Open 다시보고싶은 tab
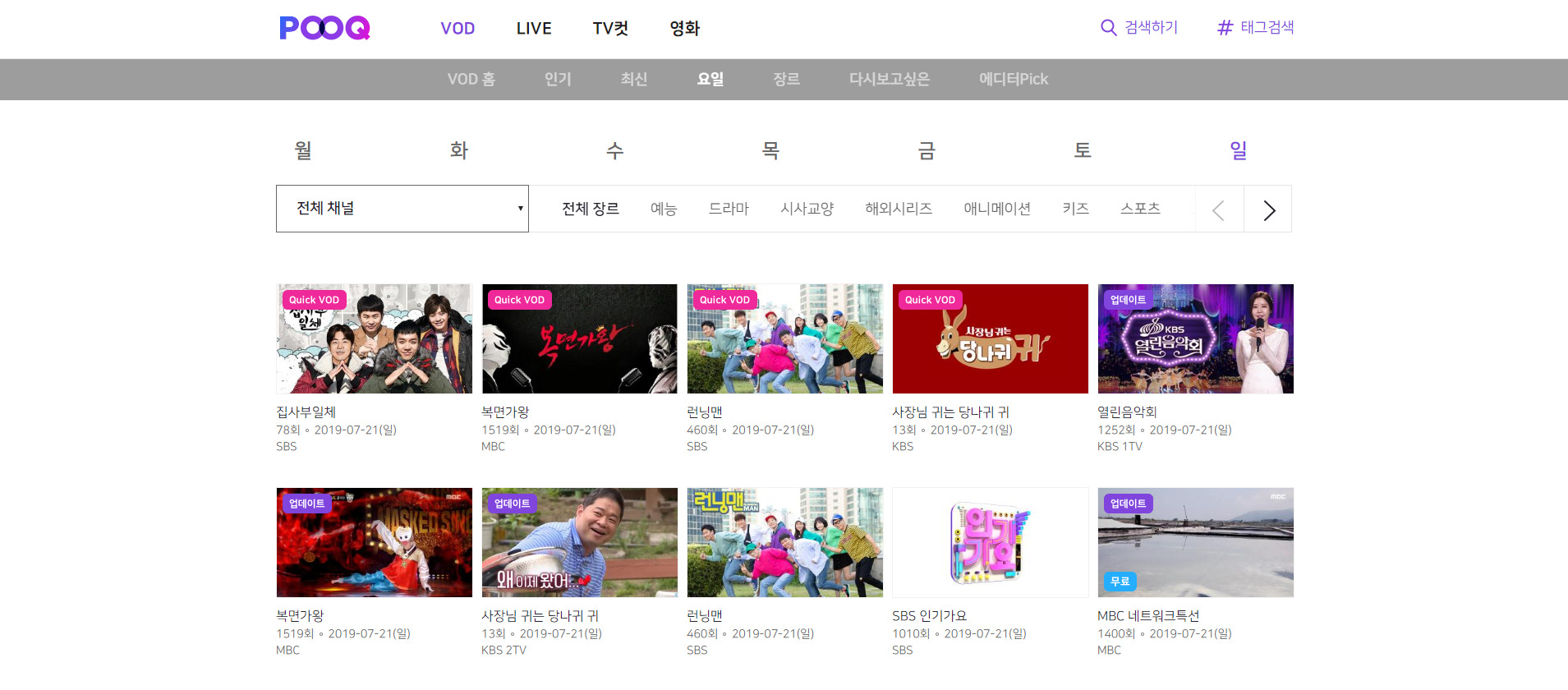Screen dimensions: 1568x690 (x=890, y=80)
